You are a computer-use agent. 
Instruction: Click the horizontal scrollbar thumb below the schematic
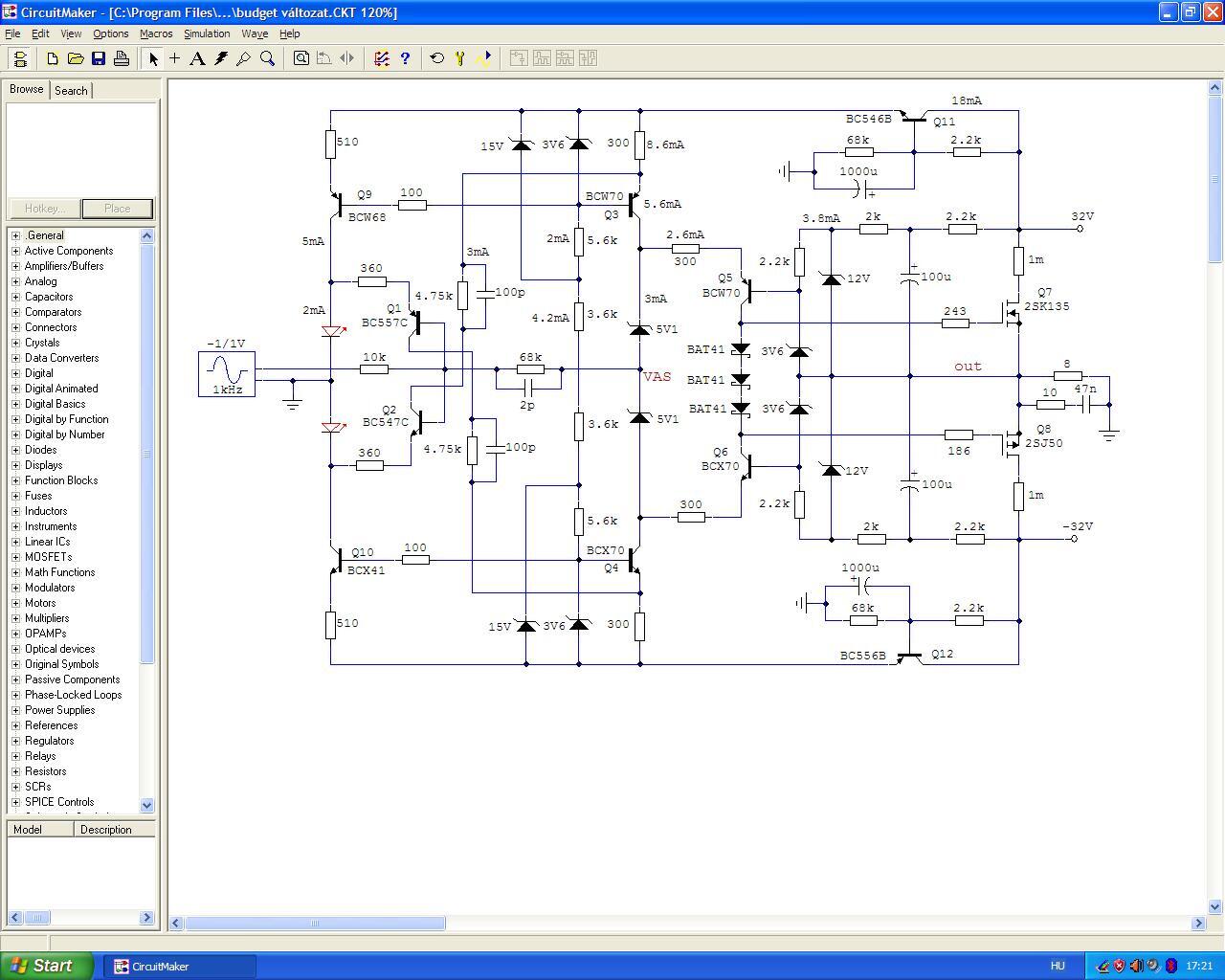[x=315, y=924]
